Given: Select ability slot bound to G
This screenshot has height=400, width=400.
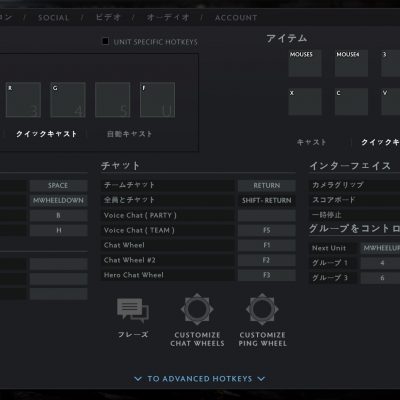Looking at the screenshot, I should click(x=68, y=100).
